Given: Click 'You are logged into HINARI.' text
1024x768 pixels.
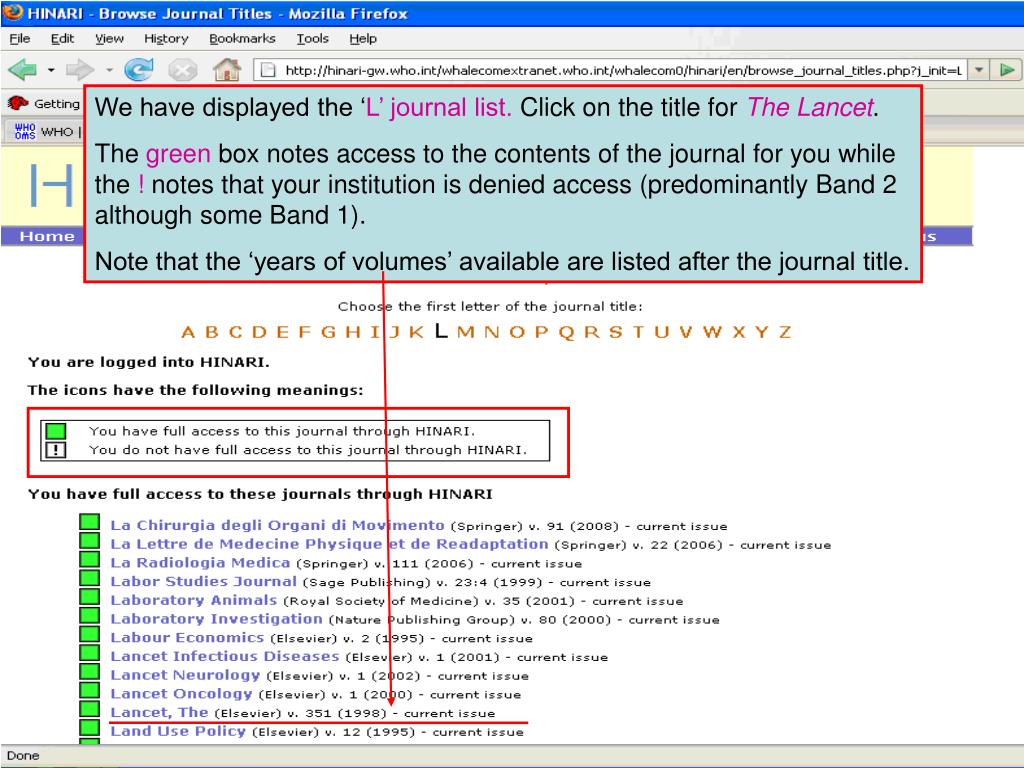Looking at the screenshot, I should click(149, 362).
